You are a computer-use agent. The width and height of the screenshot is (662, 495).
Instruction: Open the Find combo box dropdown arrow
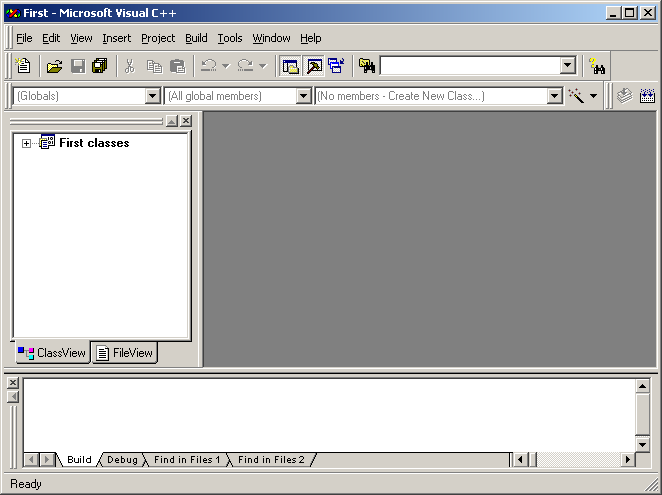(x=568, y=65)
